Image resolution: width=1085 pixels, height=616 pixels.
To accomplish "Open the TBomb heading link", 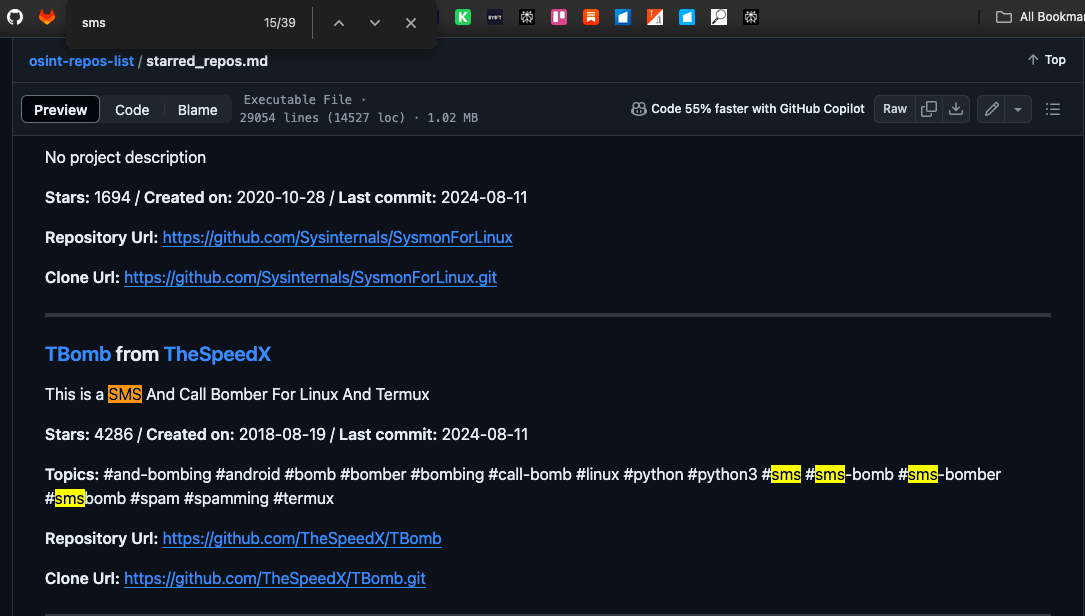I will [78, 354].
